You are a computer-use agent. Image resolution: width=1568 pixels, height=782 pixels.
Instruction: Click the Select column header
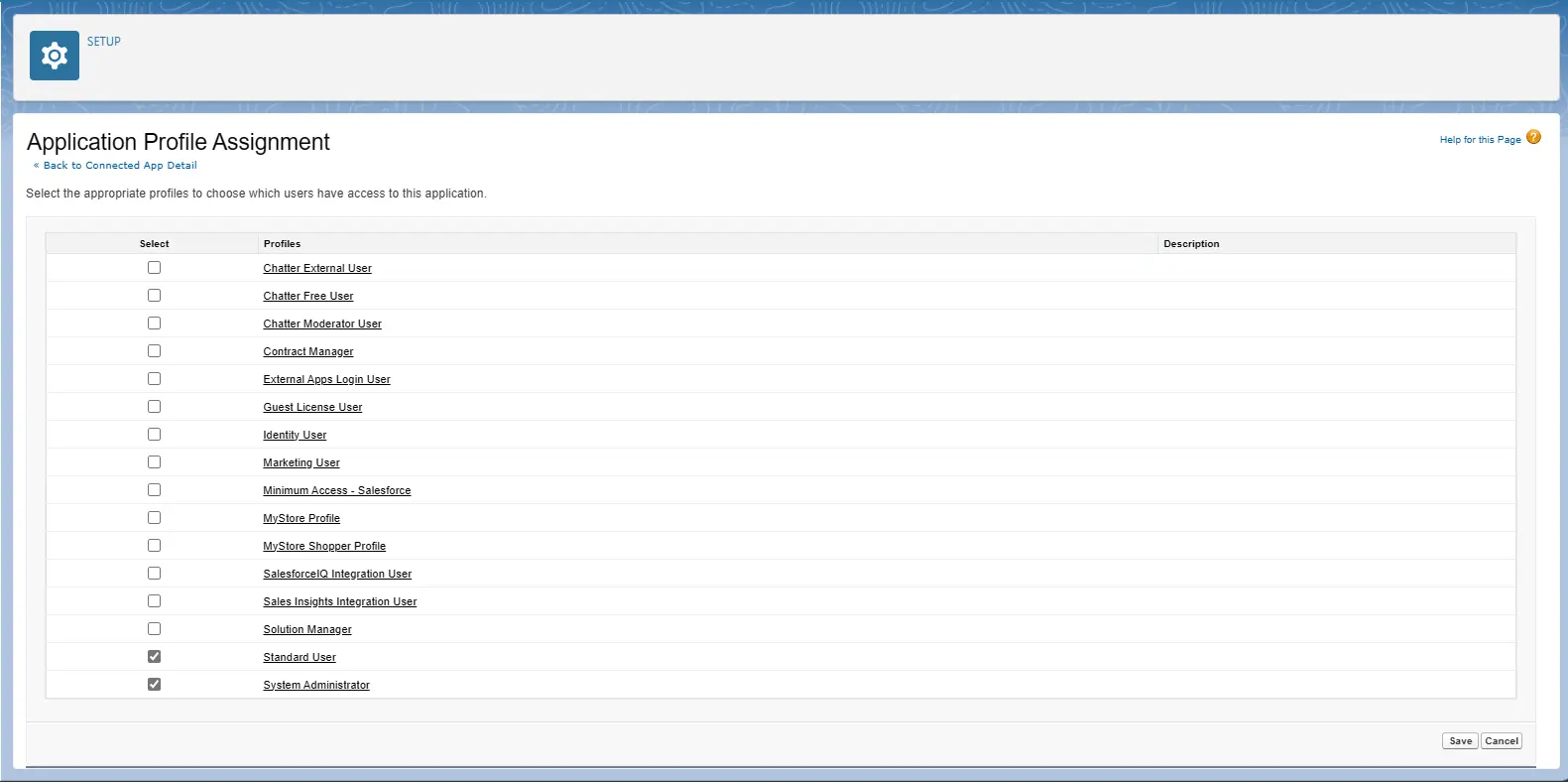154,243
